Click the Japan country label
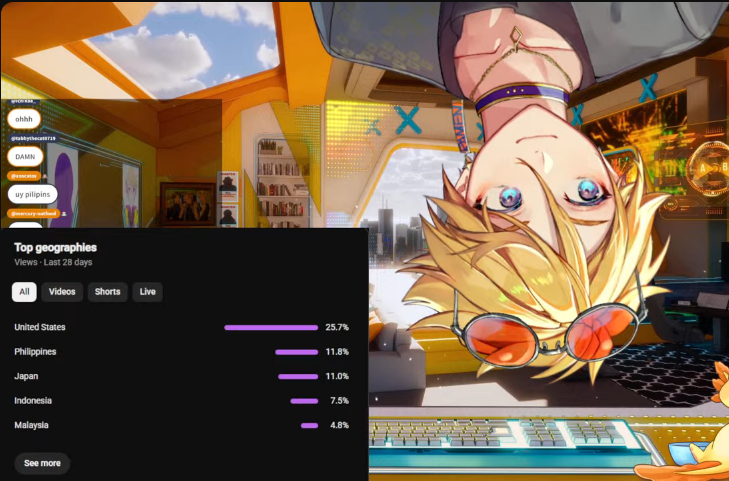 pyautogui.click(x=26, y=376)
